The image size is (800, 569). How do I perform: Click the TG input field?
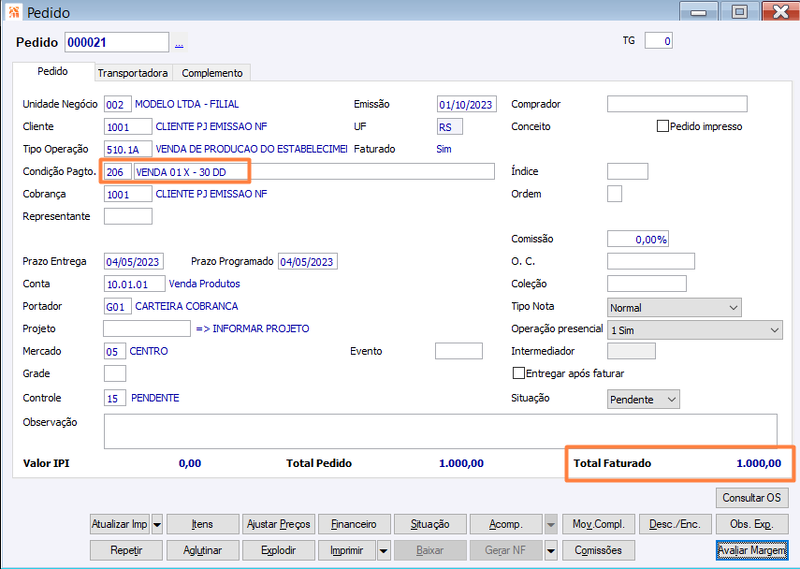pyautogui.click(x=659, y=41)
